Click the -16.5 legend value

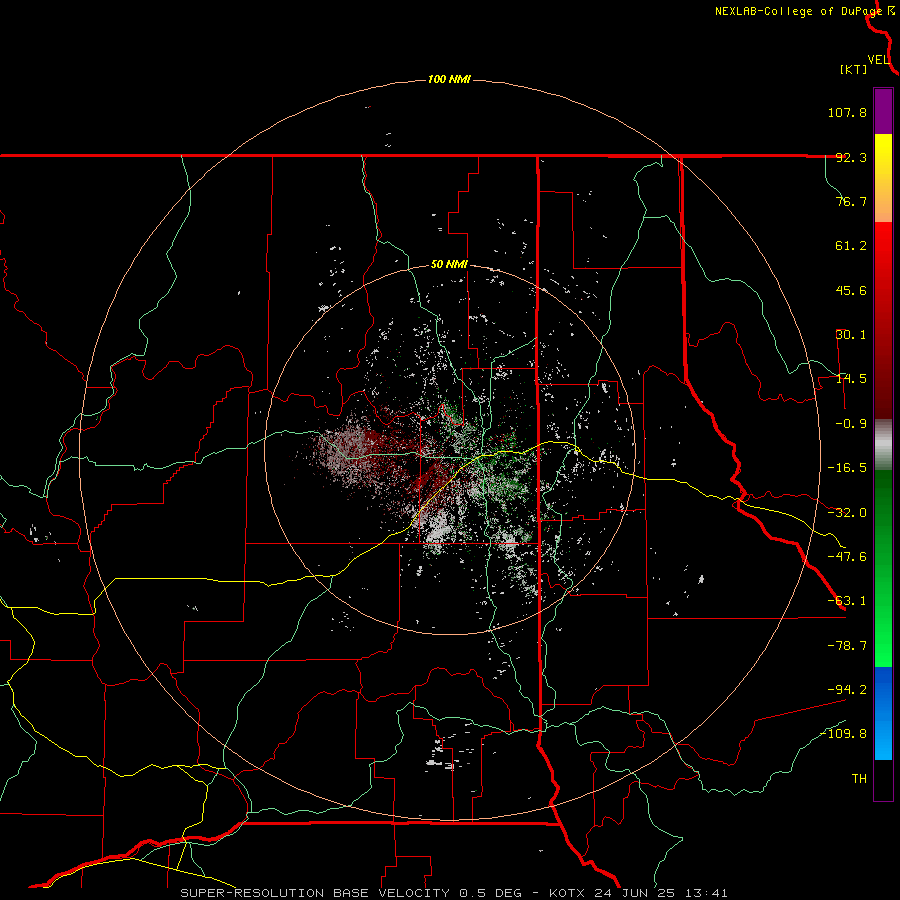click(847, 468)
